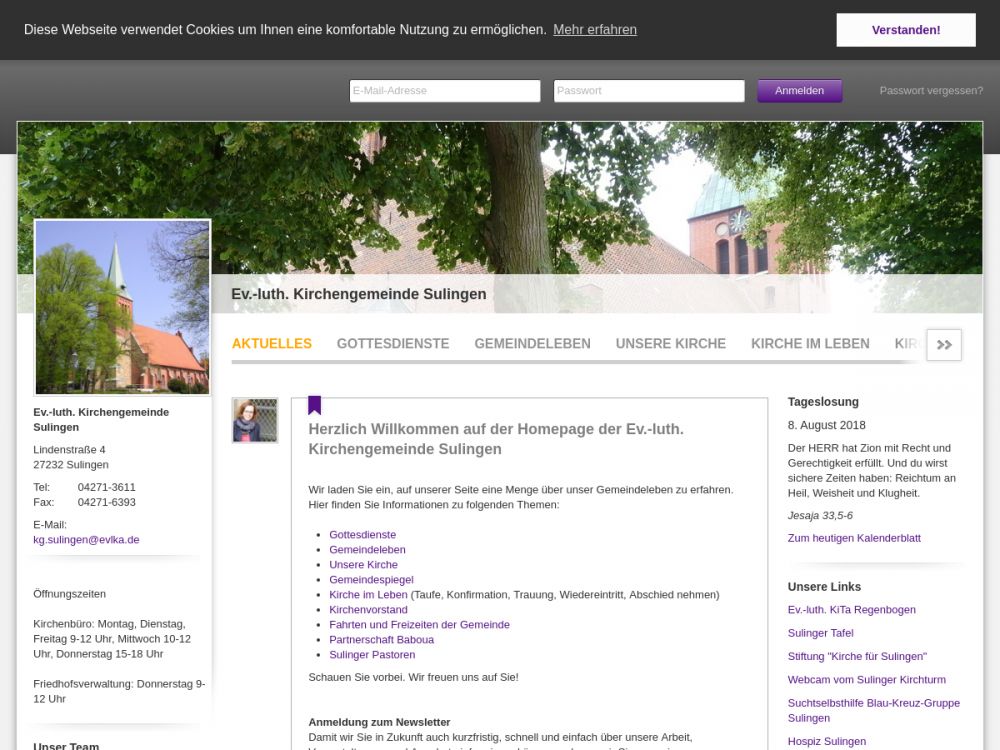Open the KIRCHE IM LEBEN tab
The width and height of the screenshot is (1000, 750).
click(810, 344)
